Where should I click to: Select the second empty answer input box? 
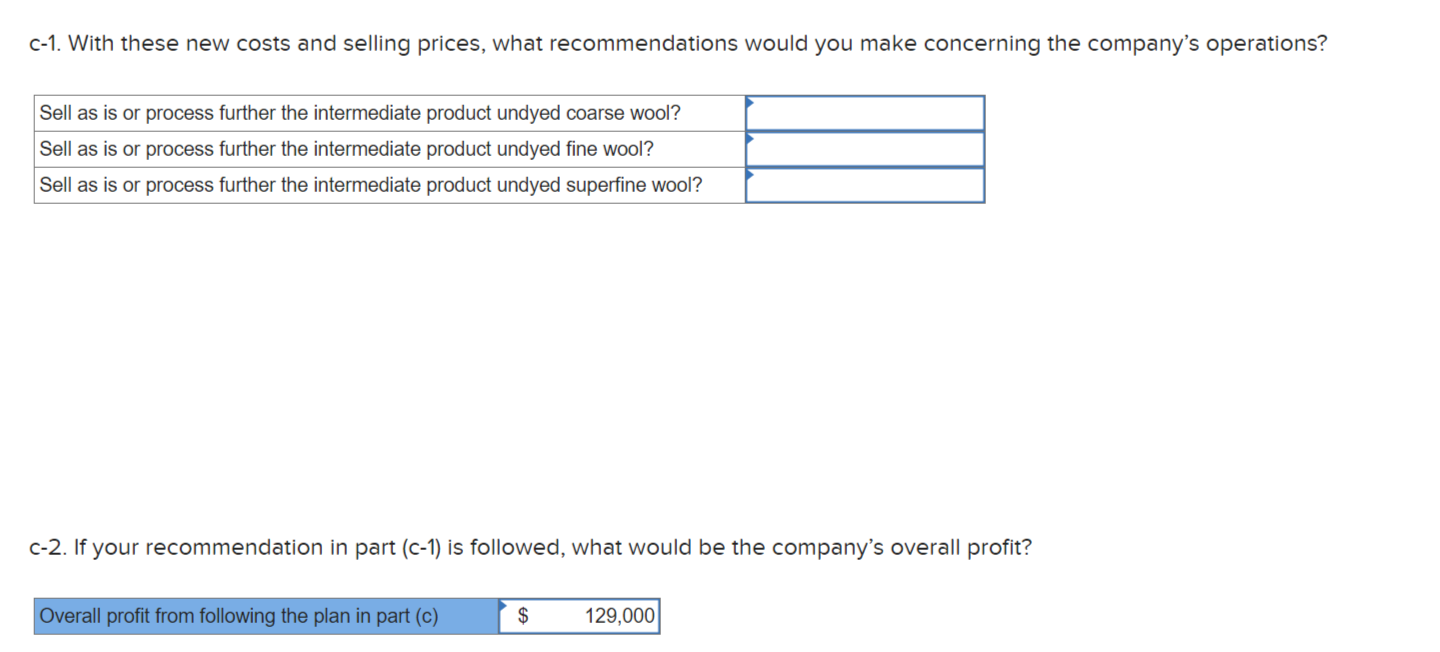coord(865,148)
